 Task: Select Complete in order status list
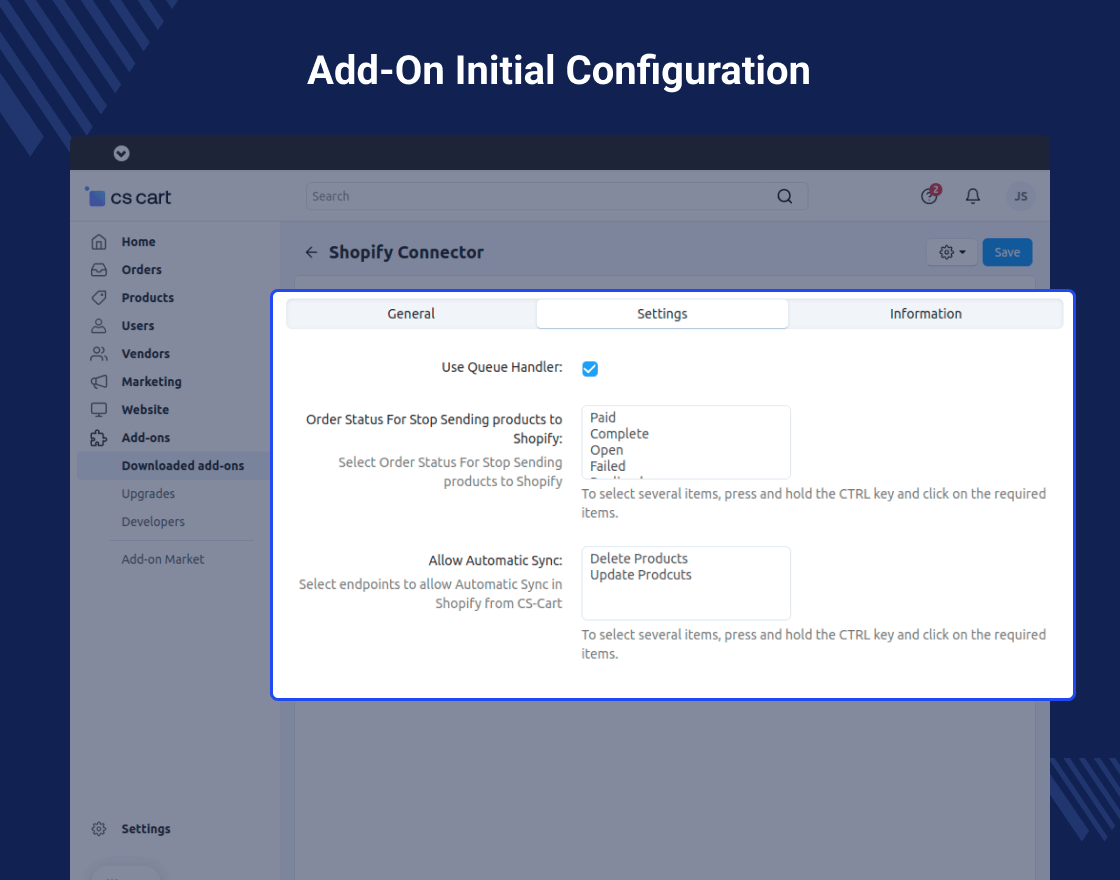(x=619, y=434)
